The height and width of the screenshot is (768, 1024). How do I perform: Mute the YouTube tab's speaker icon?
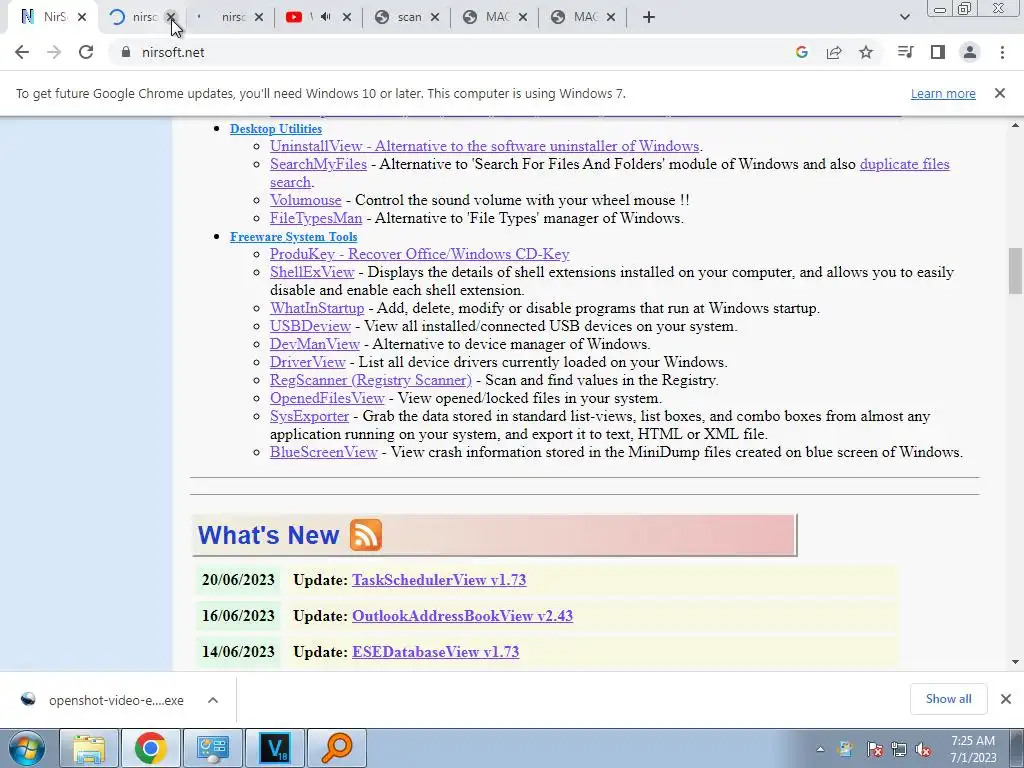point(325,17)
